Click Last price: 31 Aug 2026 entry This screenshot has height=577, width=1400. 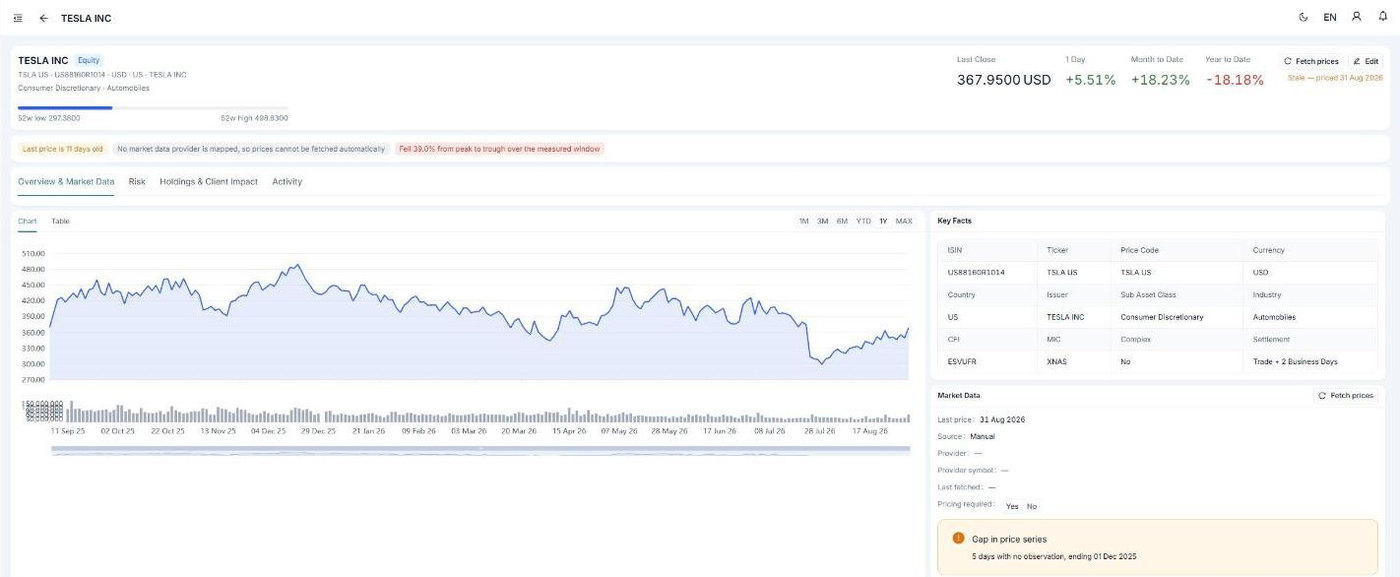pos(981,420)
